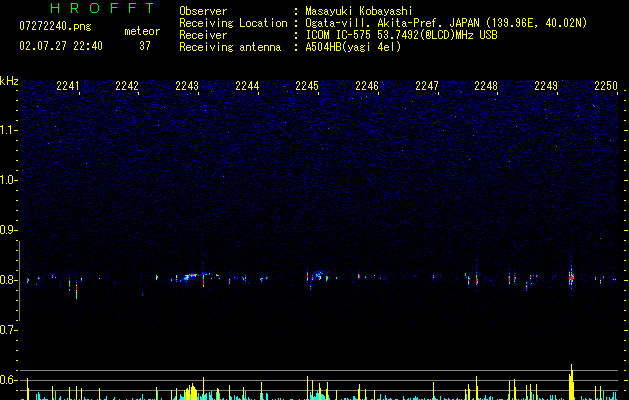Click the 2249 time marker
The height and width of the screenshot is (400, 629).
[546, 85]
